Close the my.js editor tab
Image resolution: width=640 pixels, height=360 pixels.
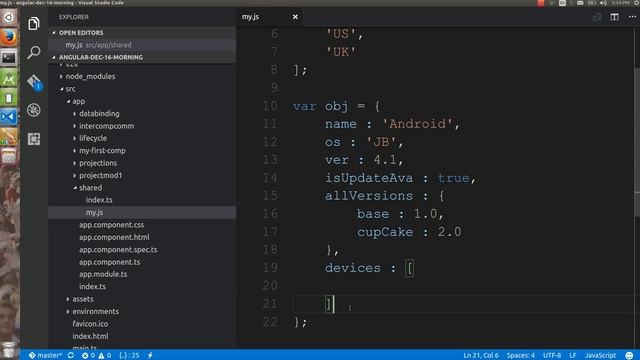click(x=295, y=17)
